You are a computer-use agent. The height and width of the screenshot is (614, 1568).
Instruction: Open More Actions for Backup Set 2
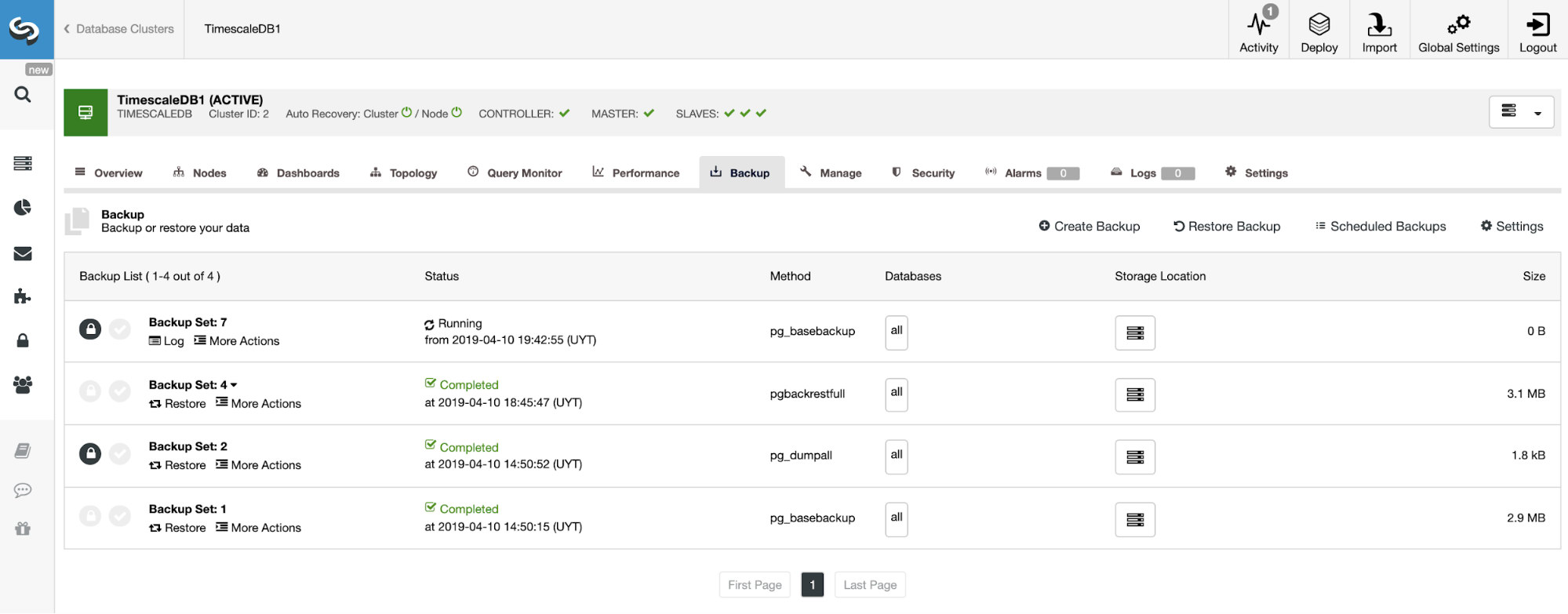[x=259, y=465]
